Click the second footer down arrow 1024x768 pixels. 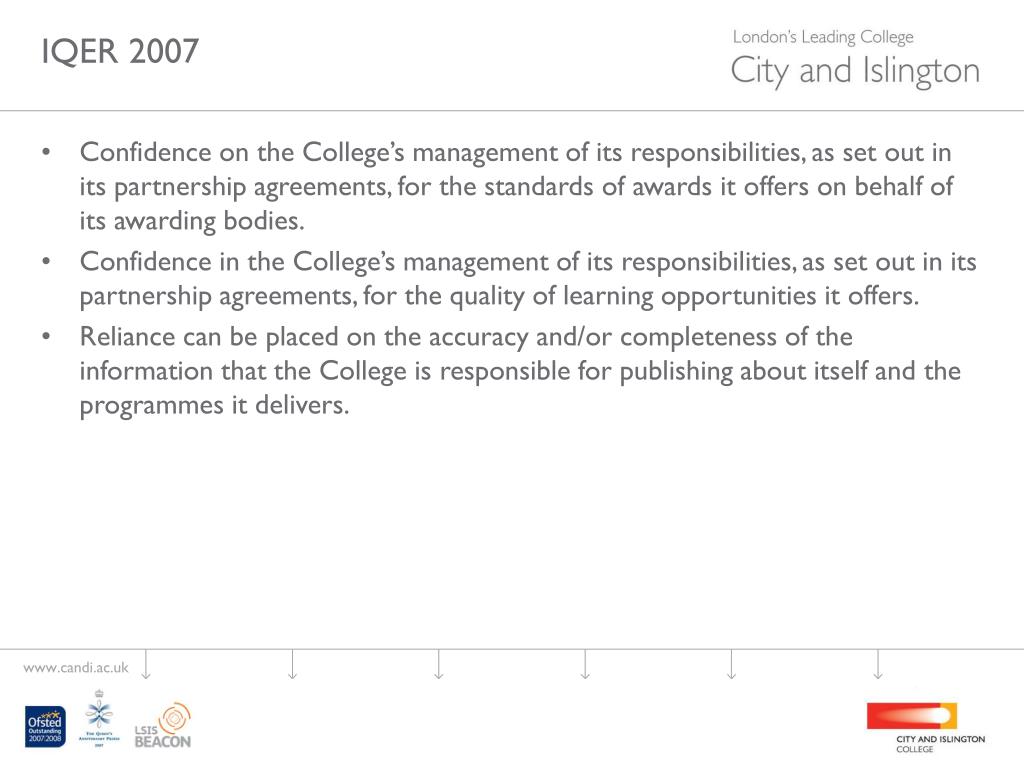click(293, 665)
